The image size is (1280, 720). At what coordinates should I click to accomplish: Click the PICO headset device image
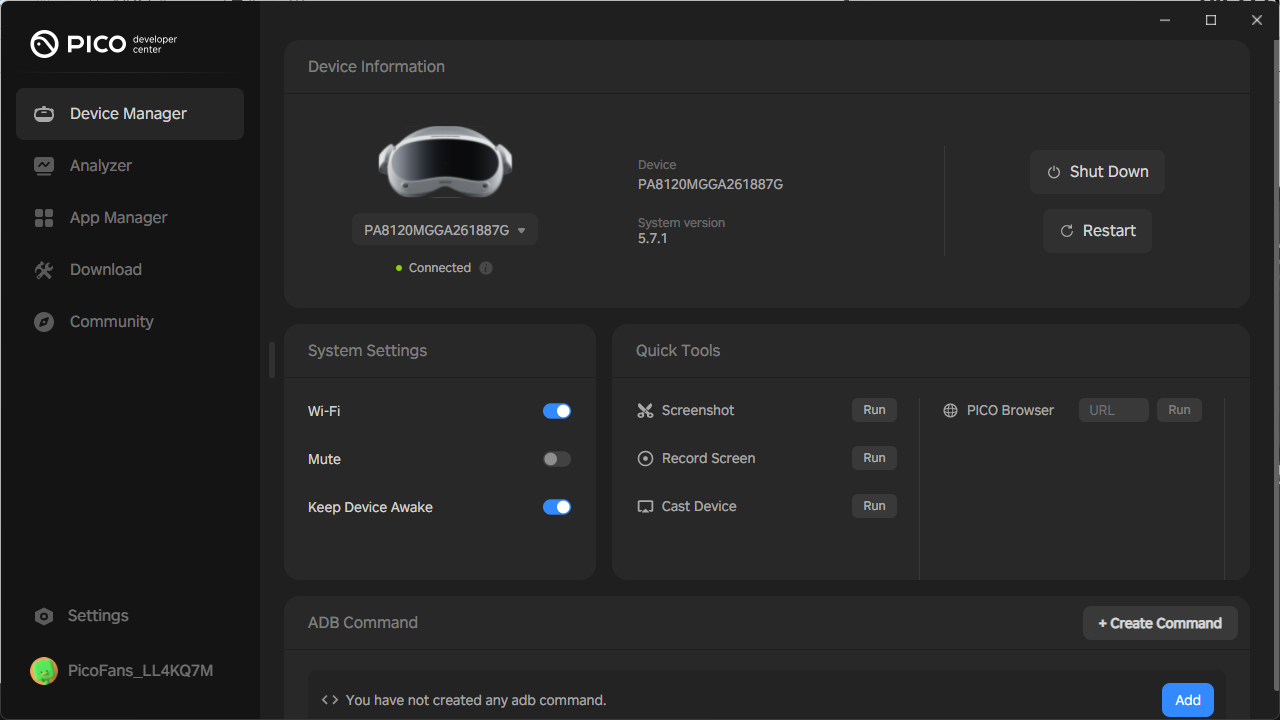point(445,163)
